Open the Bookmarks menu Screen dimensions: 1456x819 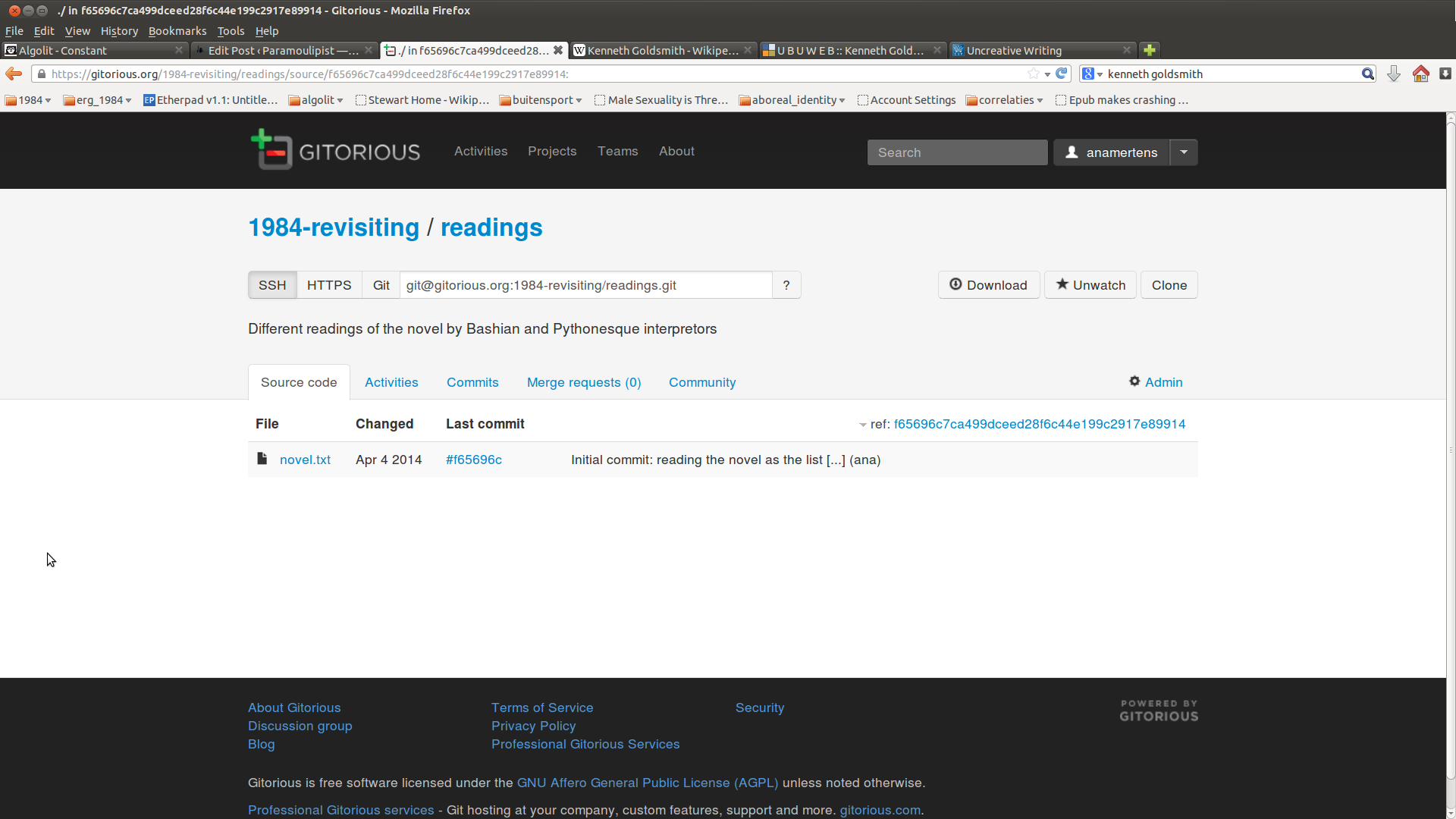(x=177, y=31)
